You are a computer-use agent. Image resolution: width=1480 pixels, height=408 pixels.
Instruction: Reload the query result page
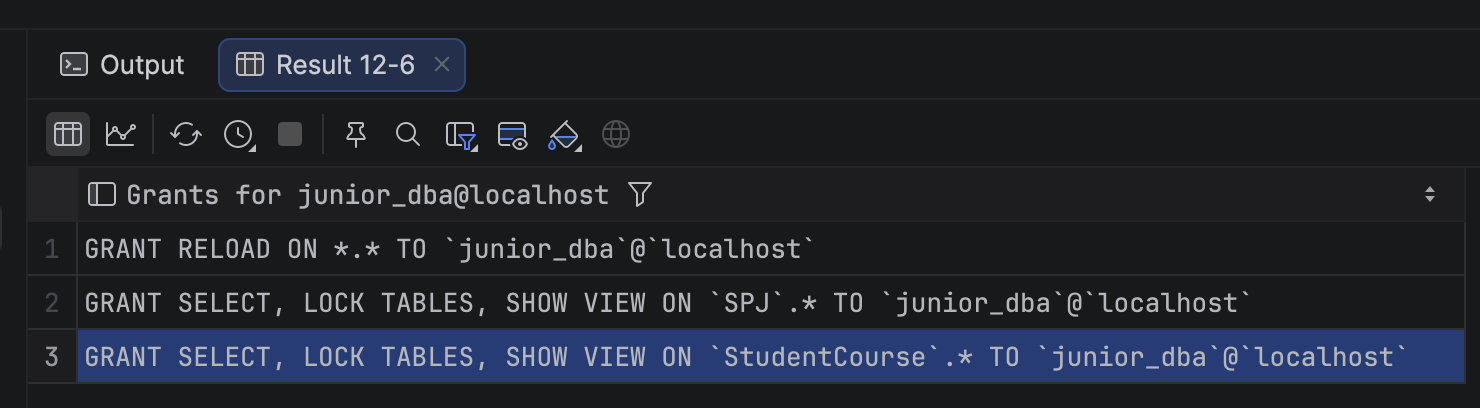186,134
